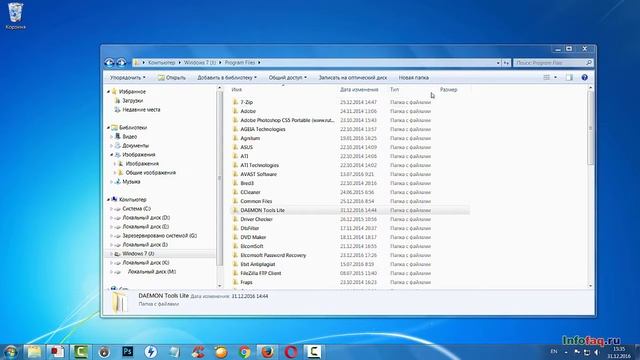Select the DVD Maker folder icon
The height and width of the screenshot is (360, 640).
(235, 237)
